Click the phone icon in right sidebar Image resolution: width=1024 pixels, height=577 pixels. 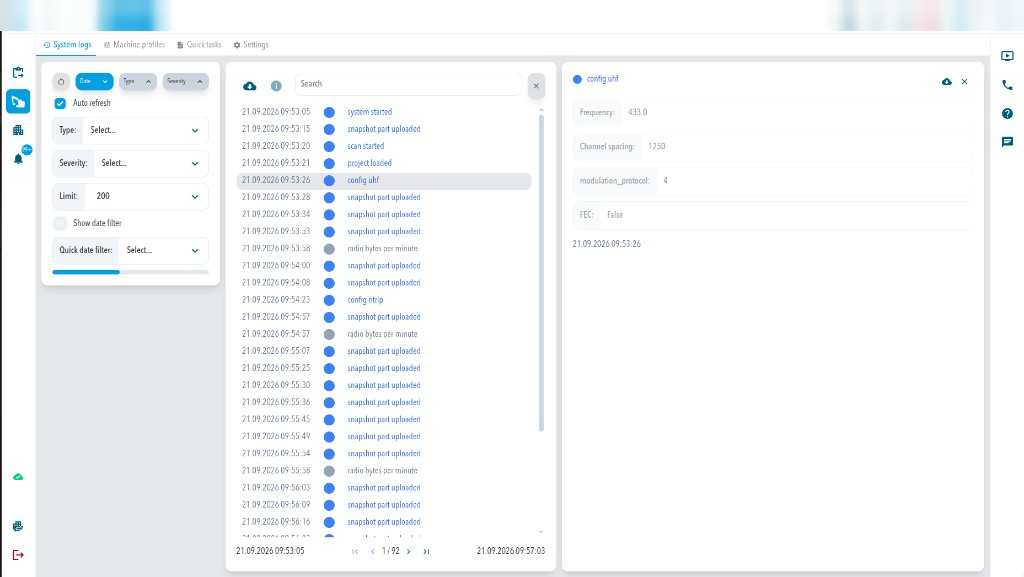1007,85
